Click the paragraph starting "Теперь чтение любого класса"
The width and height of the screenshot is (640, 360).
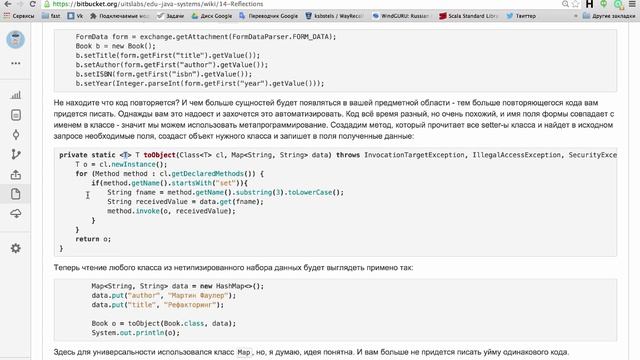(233, 268)
